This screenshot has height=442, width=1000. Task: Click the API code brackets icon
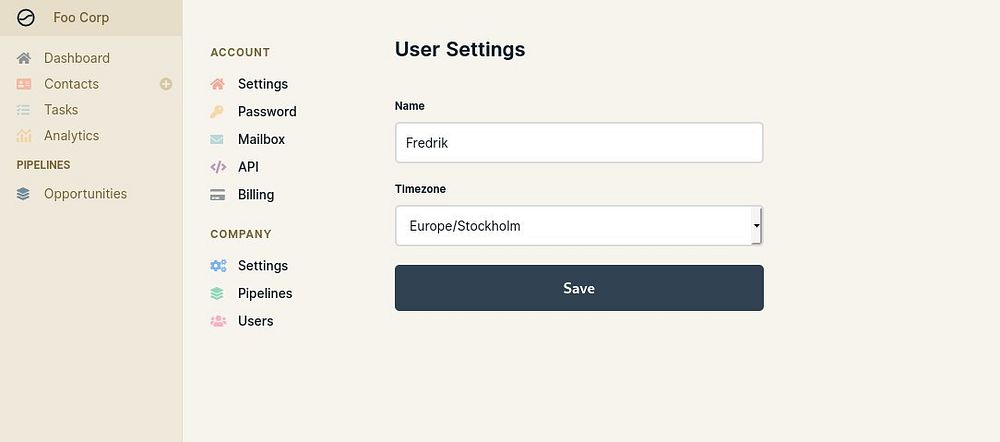[x=218, y=167]
